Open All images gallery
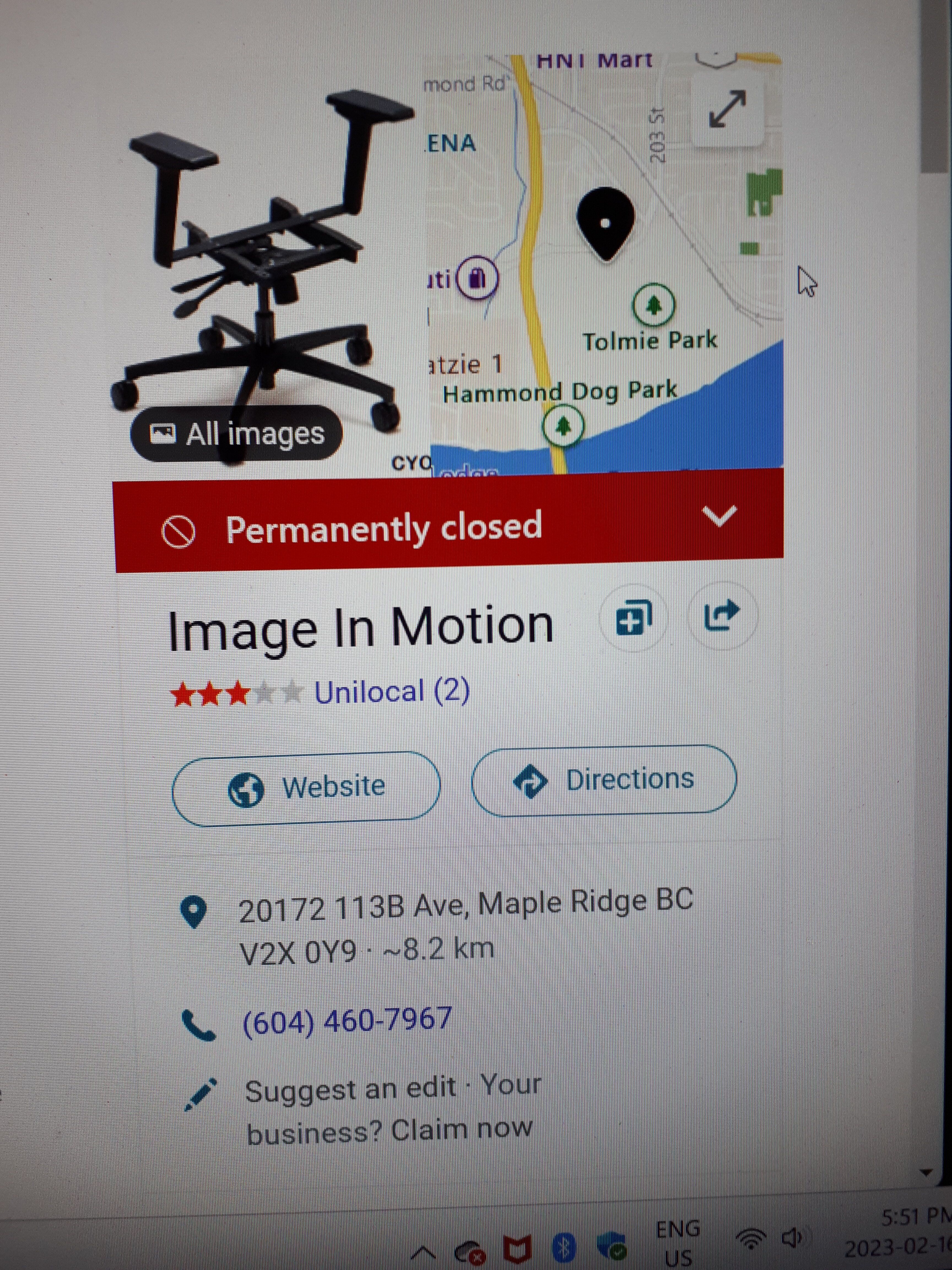This screenshot has width=952, height=1270. point(236,434)
